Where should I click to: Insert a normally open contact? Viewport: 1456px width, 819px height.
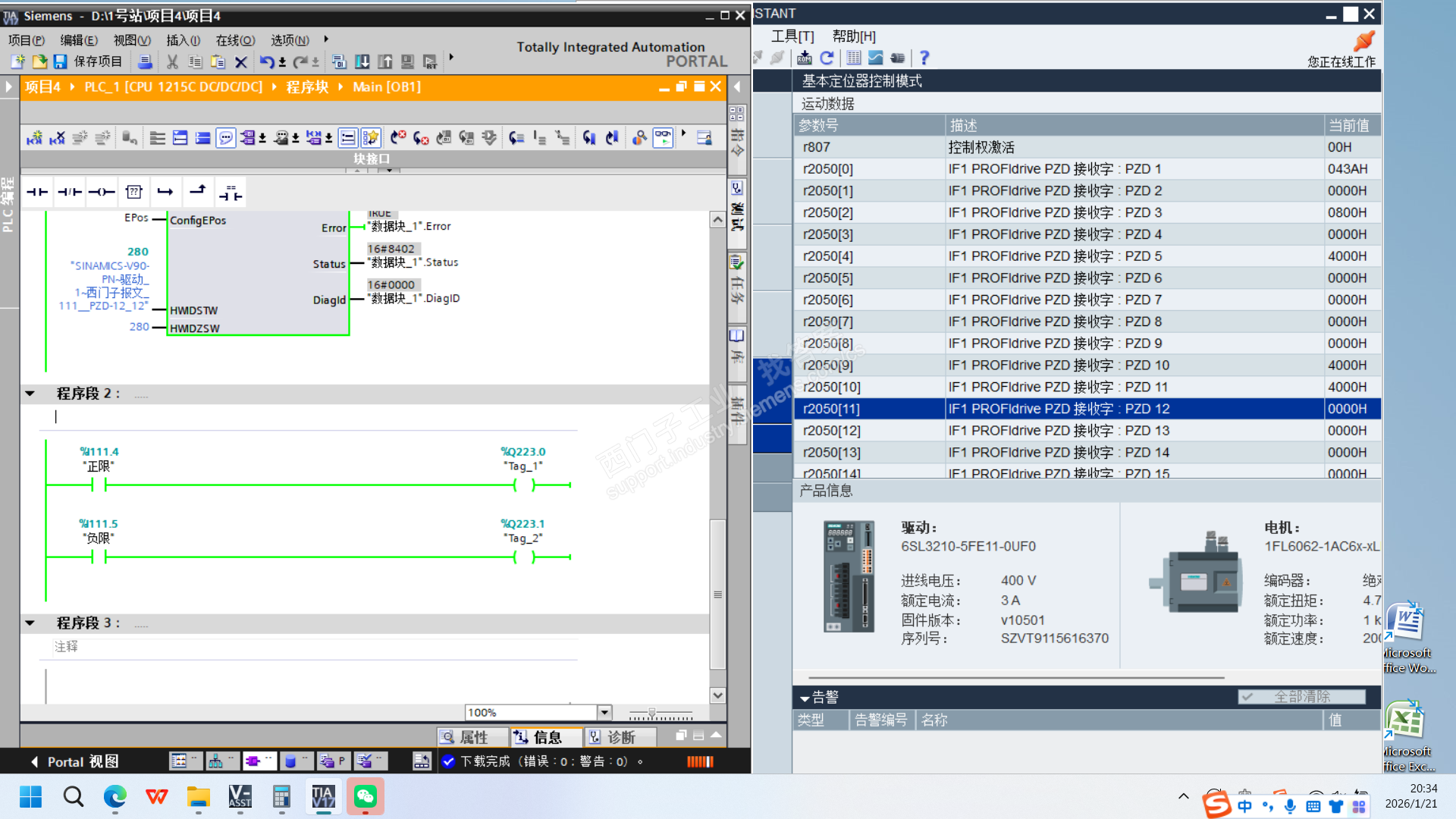36,193
